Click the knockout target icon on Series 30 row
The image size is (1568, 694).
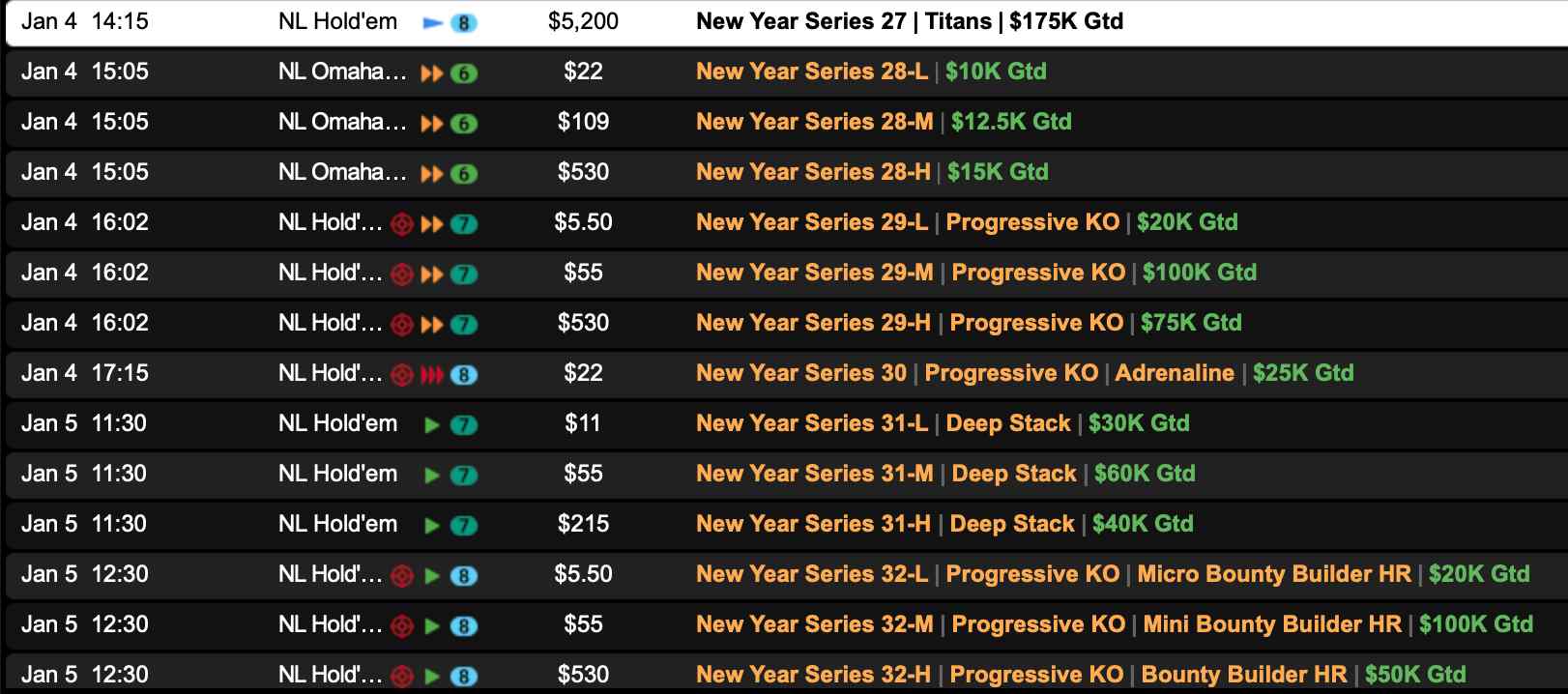coord(402,375)
